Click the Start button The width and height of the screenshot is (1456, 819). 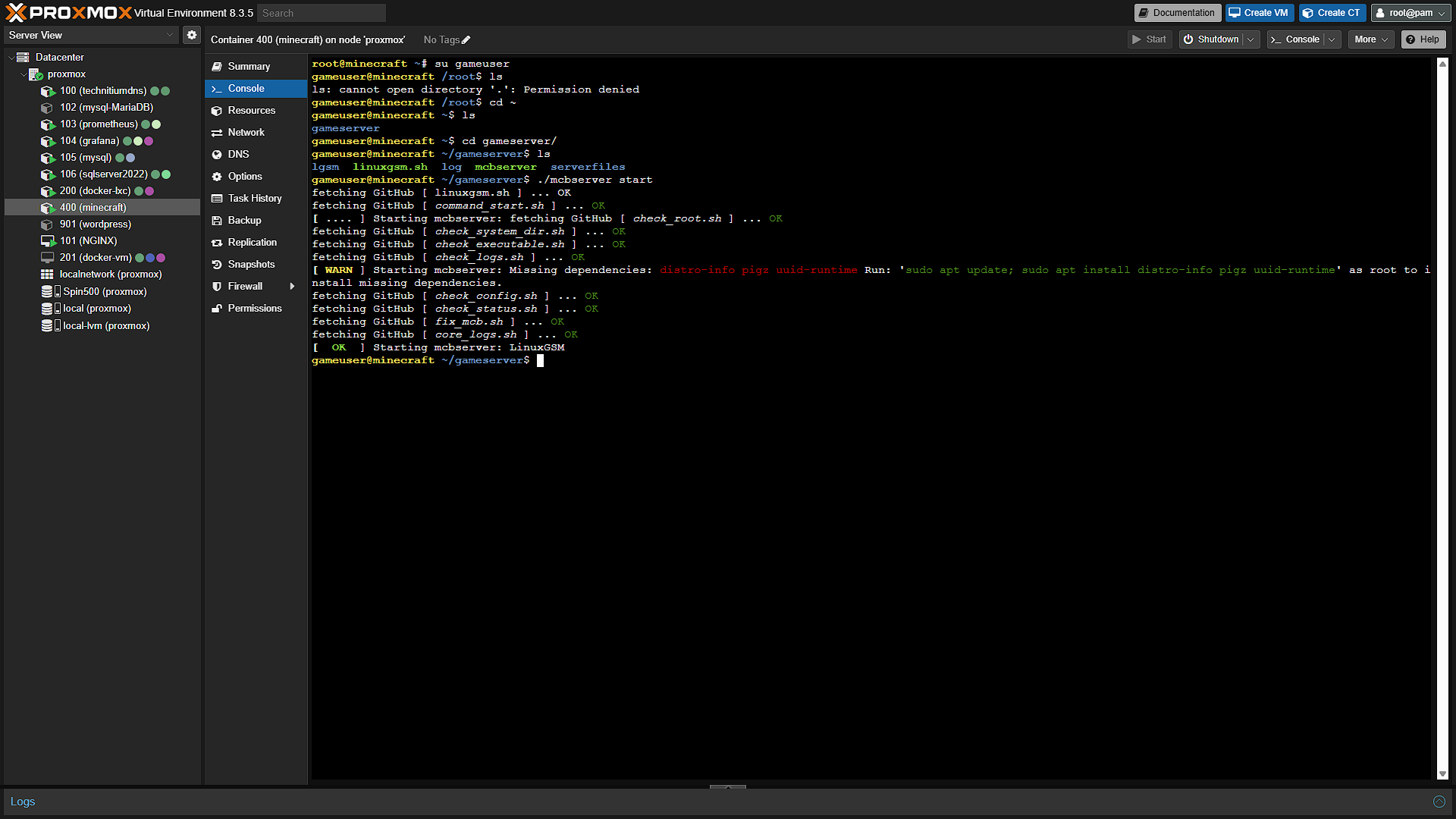point(1150,39)
